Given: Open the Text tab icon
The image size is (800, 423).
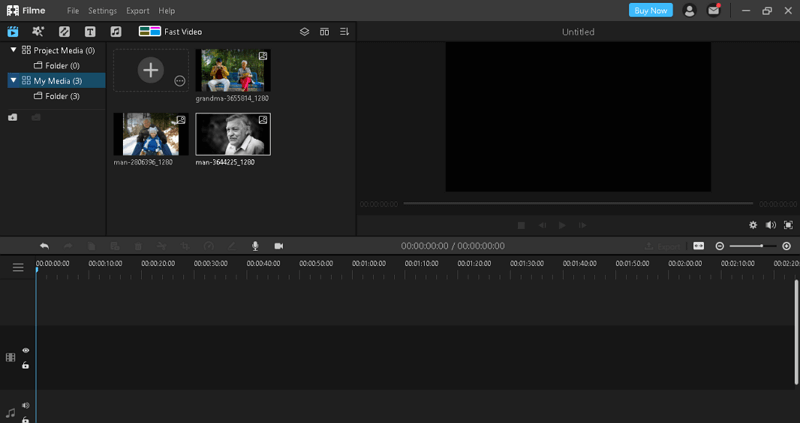Looking at the screenshot, I should point(90,32).
